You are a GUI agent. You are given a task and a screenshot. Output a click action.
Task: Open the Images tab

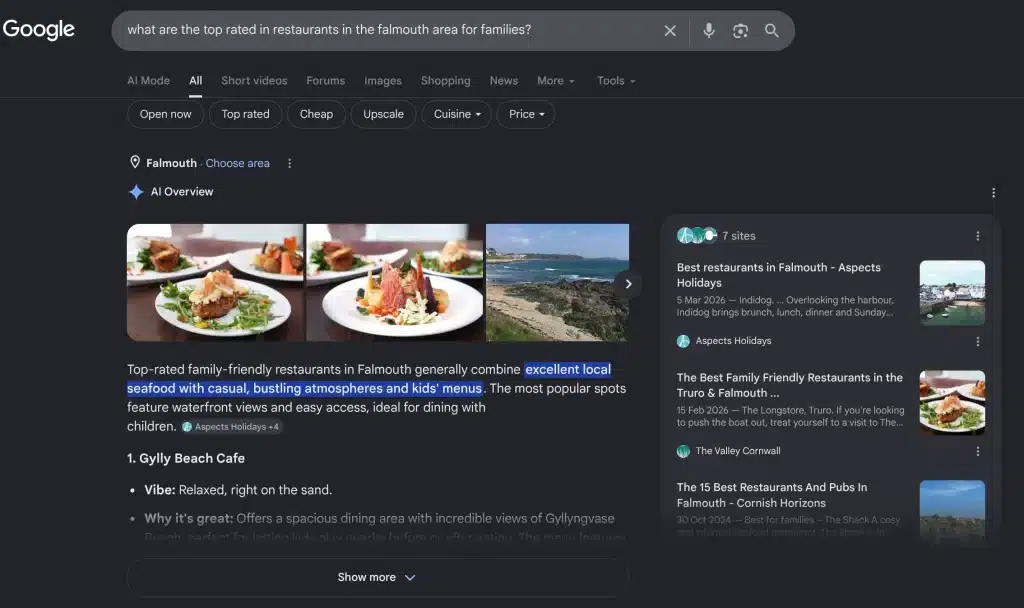[383, 80]
